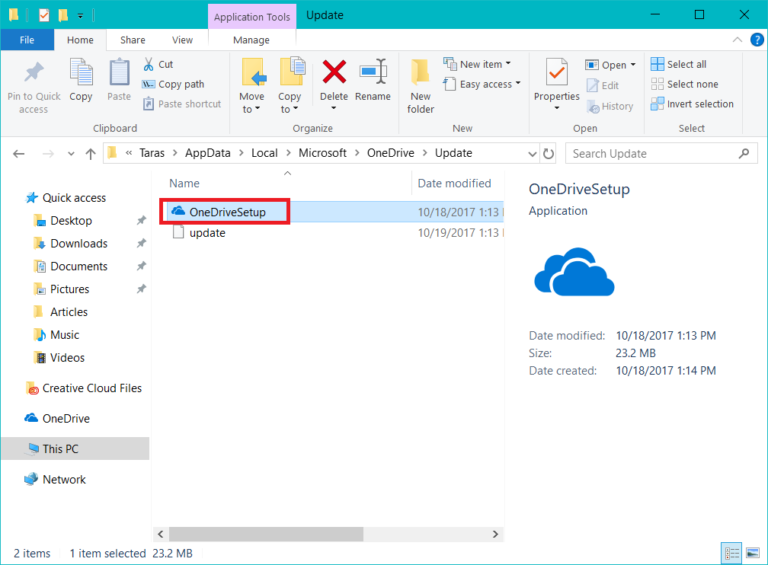
Task: Switch to the Share tab
Action: pos(133,40)
